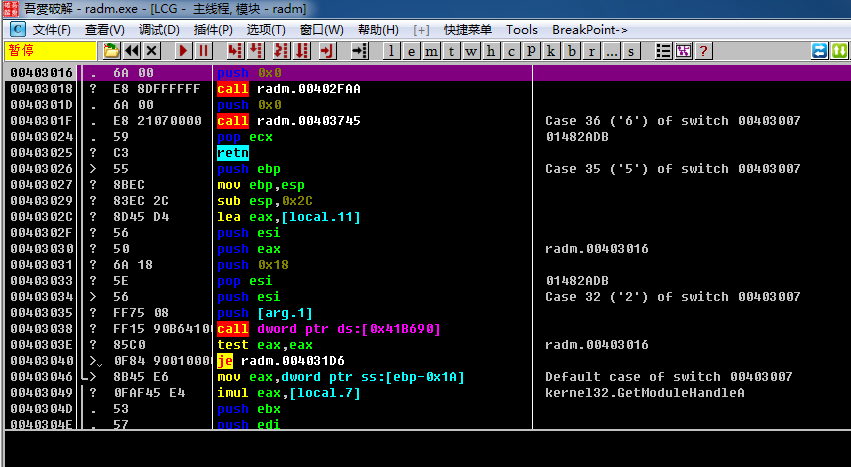851x467 pixels.
Task: Click comment "Case 36 ('6') of switch 00403007"
Action: point(672,121)
